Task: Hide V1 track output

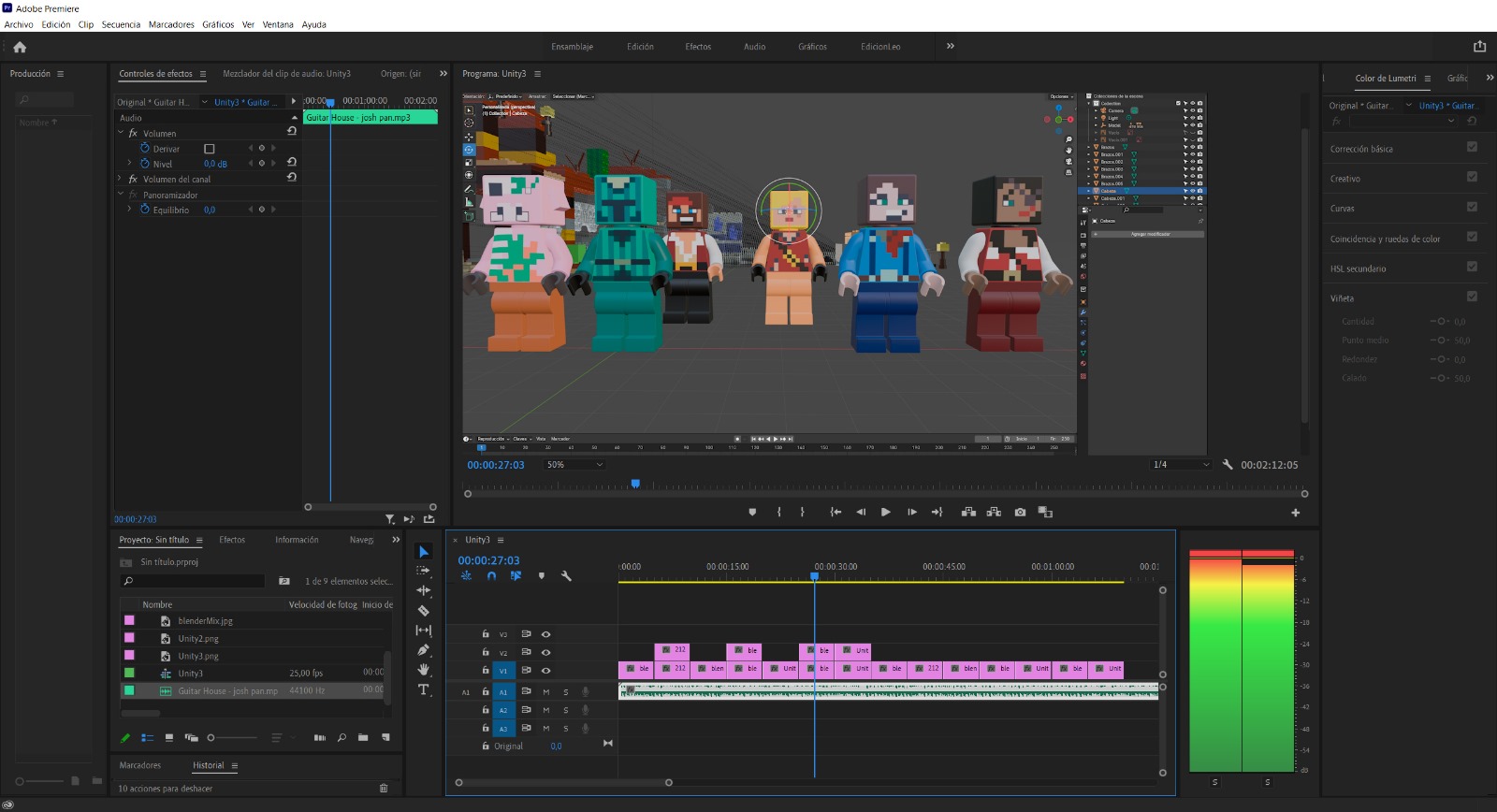Action: click(545, 670)
